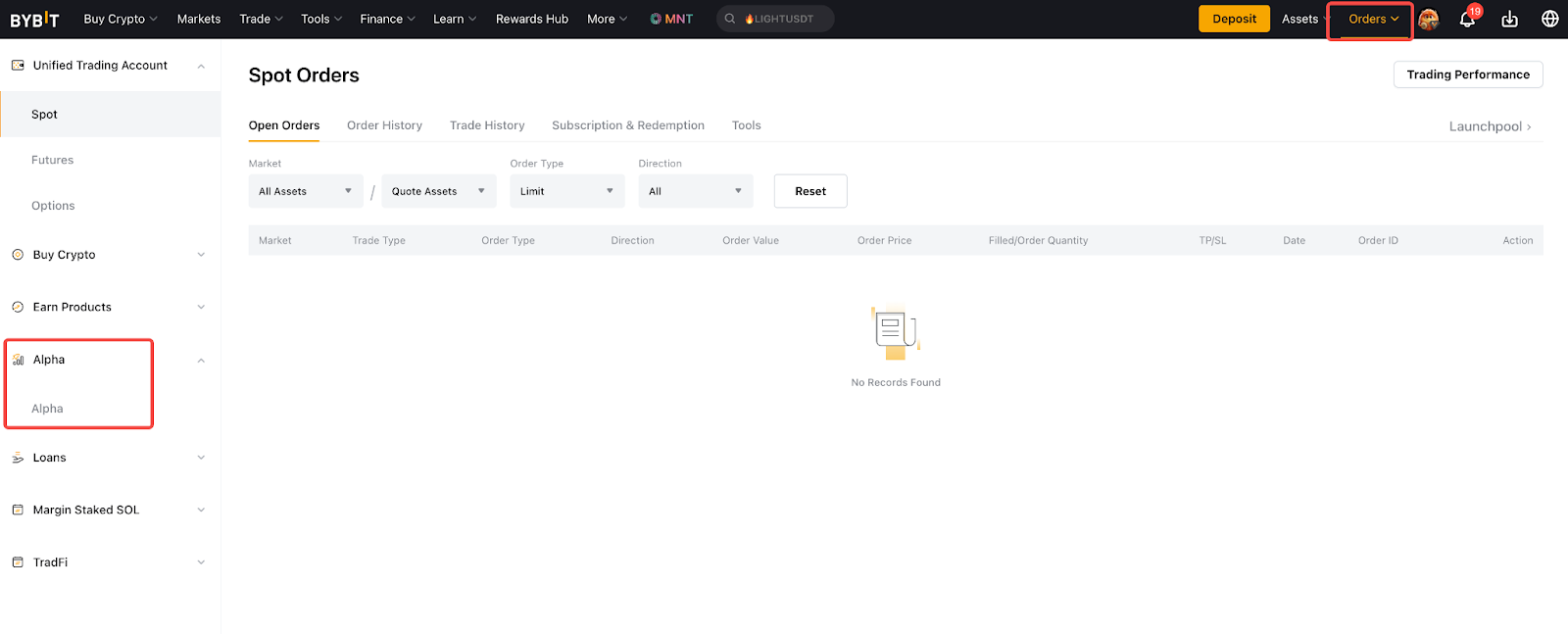Open the notifications bell icon

tap(1467, 20)
